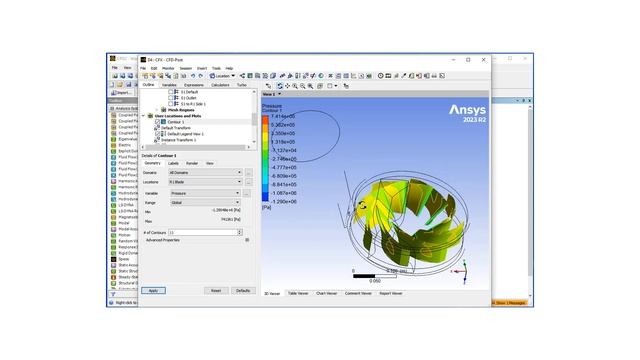Click the Rigid Dynamics icon in Workbench toolbox
The image size is (640, 360).
113,253
